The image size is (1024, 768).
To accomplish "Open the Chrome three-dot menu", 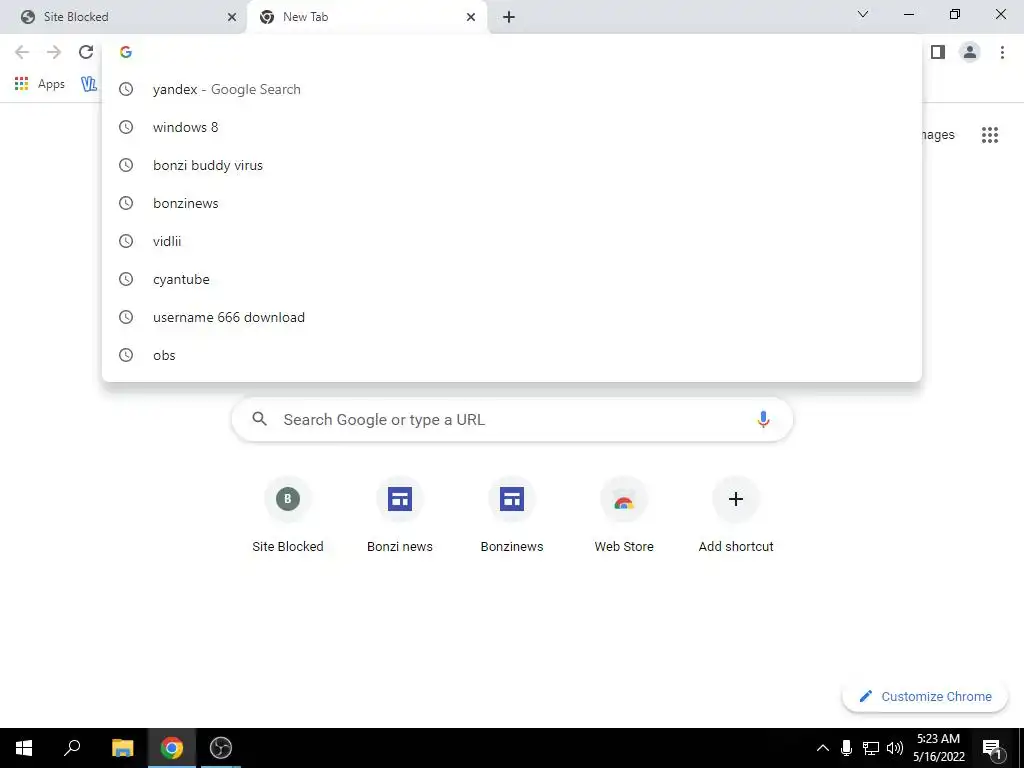I will click(1002, 52).
